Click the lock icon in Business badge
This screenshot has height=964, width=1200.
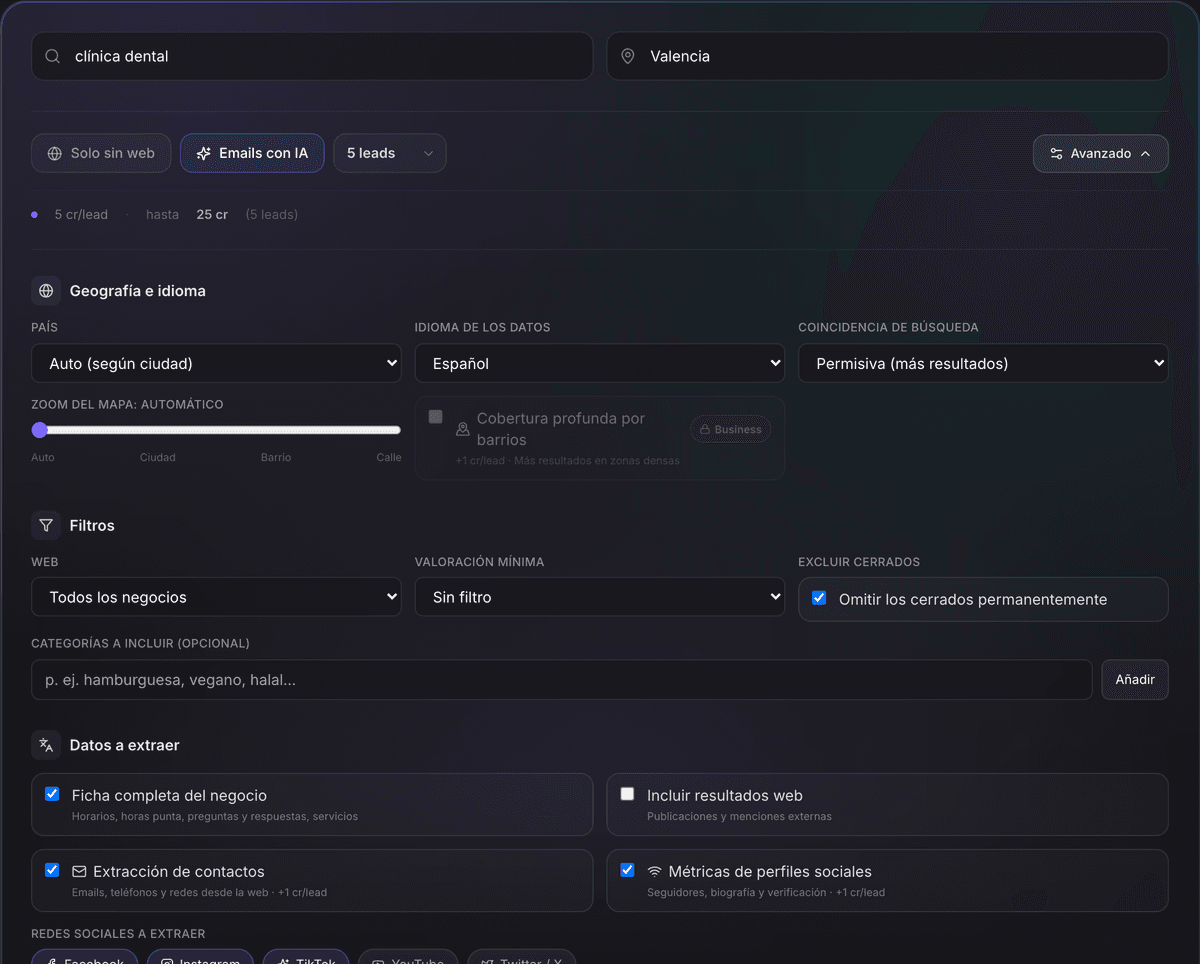pos(705,430)
